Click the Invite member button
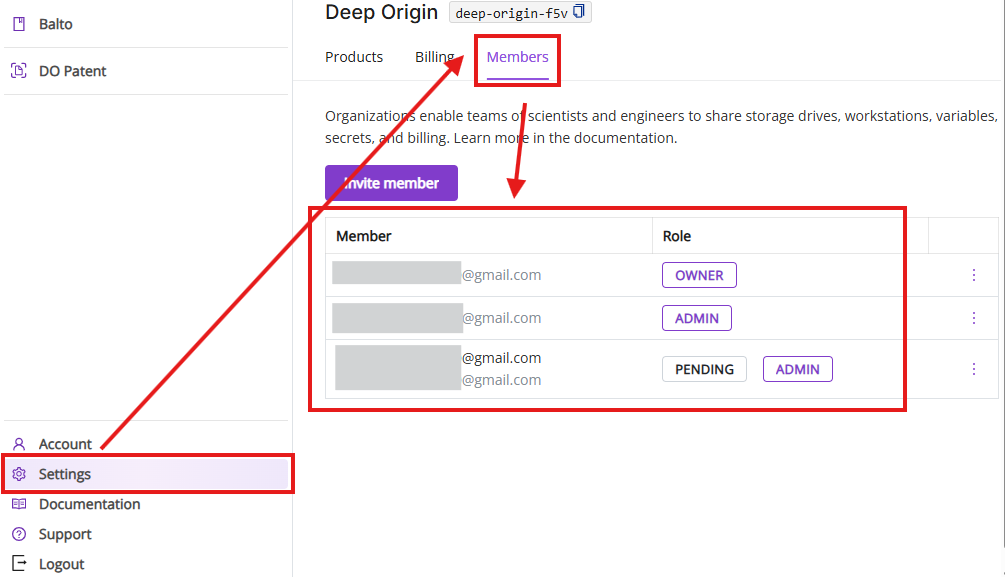 391,183
